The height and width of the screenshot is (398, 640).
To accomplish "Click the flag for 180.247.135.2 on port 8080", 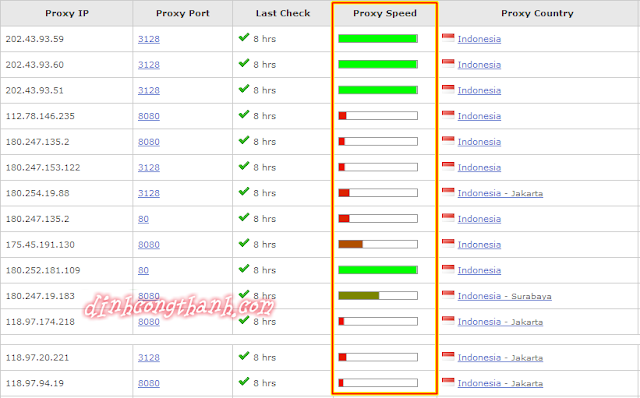I will click(448, 140).
